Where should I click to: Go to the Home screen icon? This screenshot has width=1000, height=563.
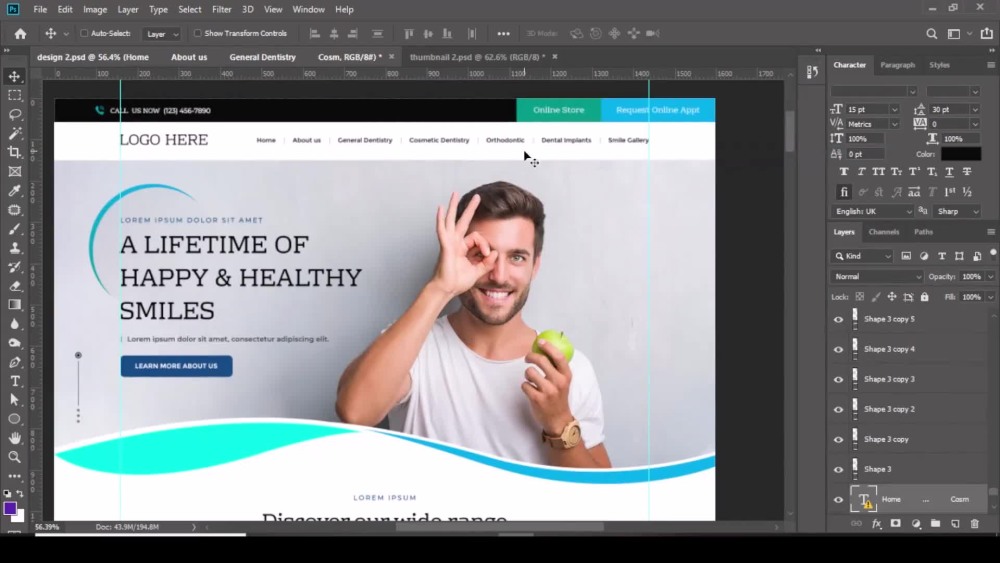click(x=20, y=34)
